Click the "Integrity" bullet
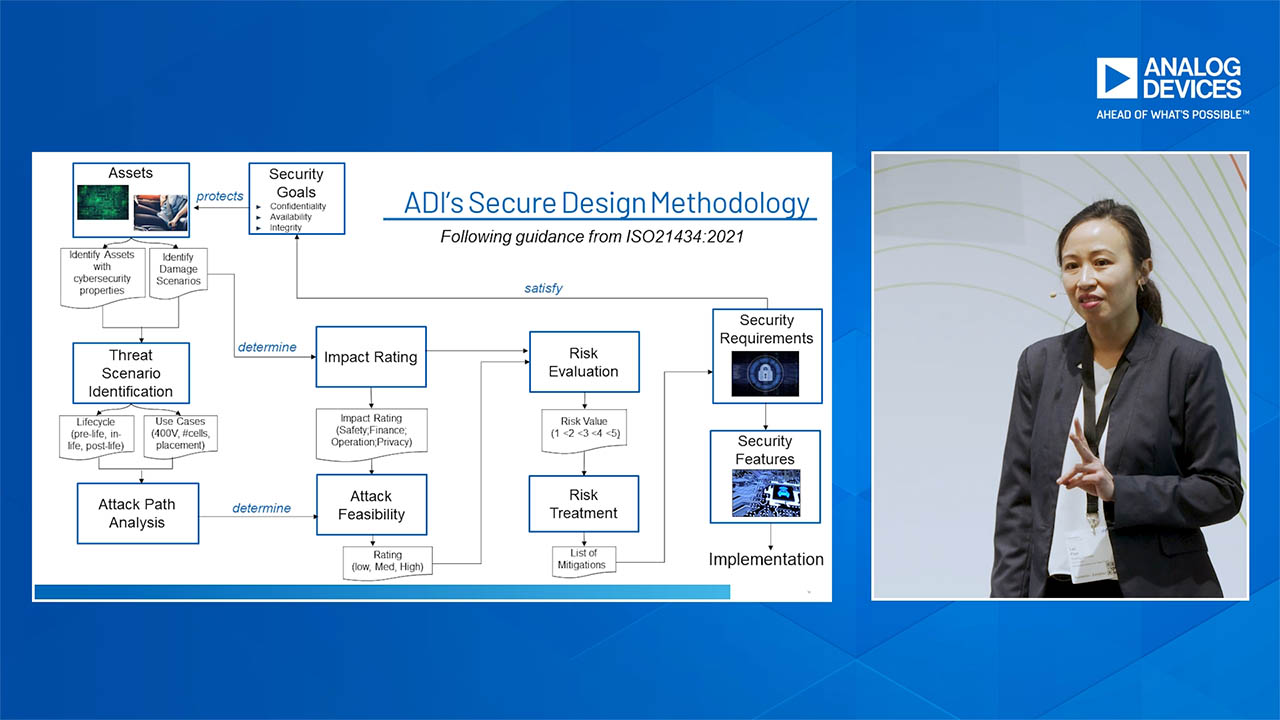Image resolution: width=1280 pixels, height=720 pixels. coord(286,228)
